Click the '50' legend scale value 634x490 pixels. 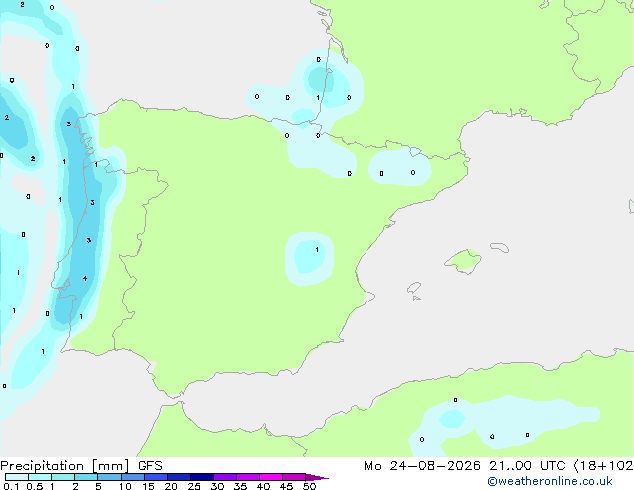[309, 486]
